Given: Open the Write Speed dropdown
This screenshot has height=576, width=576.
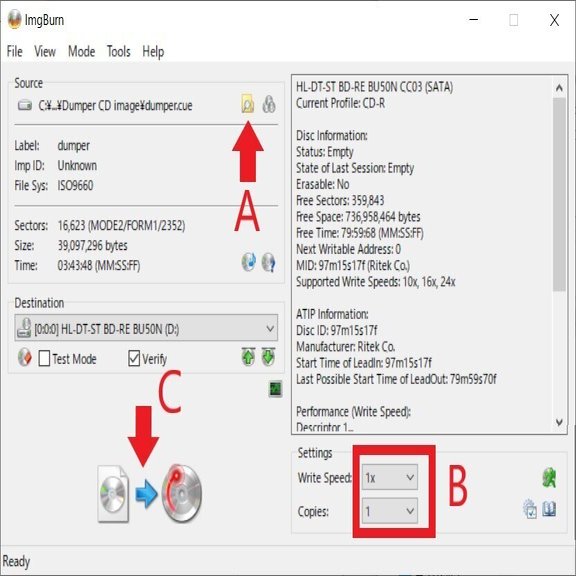Looking at the screenshot, I should 390,477.
